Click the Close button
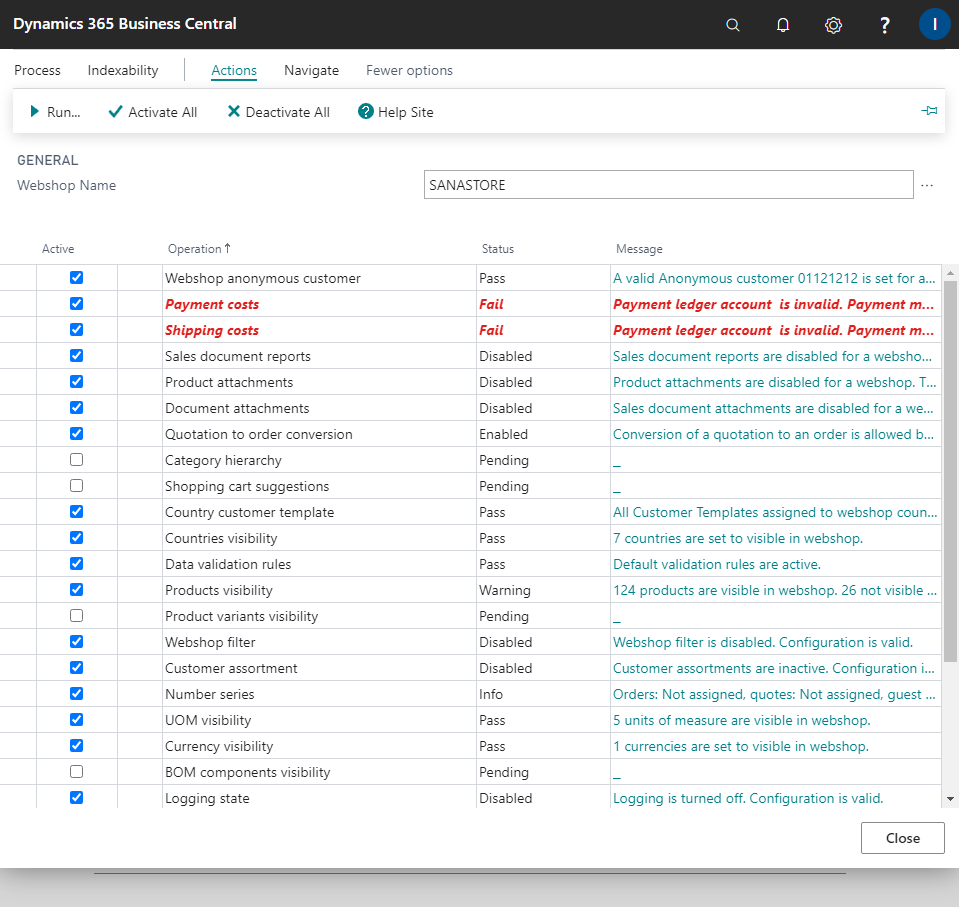This screenshot has height=907, width=959. [x=903, y=838]
